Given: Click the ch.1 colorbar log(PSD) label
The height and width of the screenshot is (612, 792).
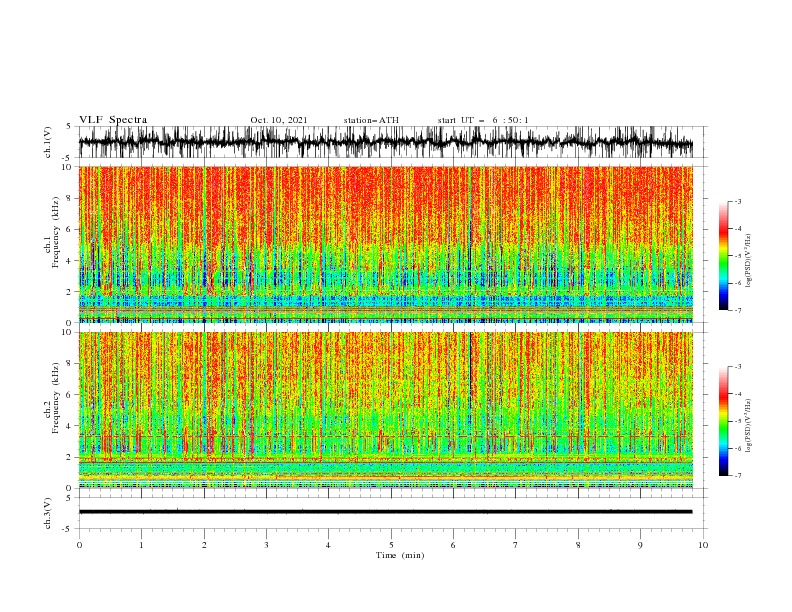Looking at the screenshot, I should coord(749,261).
